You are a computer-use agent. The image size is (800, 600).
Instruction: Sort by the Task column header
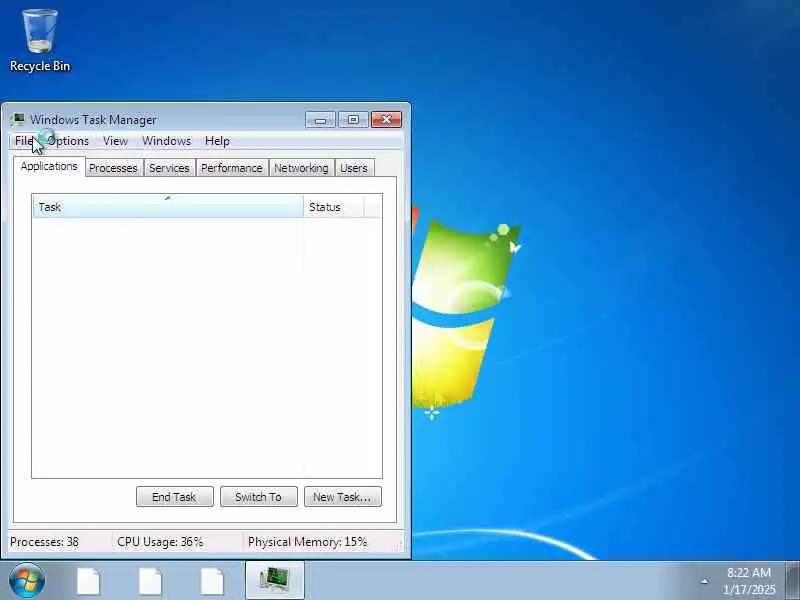(x=168, y=207)
